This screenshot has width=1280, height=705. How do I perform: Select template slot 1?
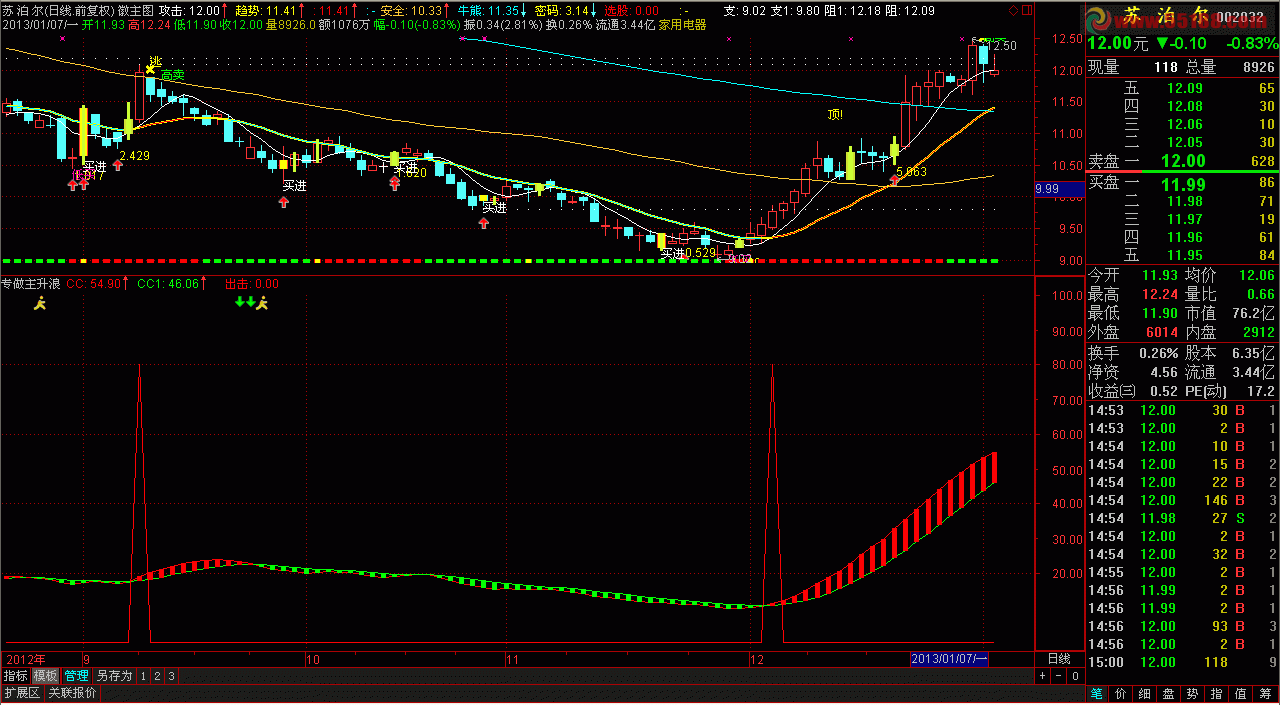(143, 676)
